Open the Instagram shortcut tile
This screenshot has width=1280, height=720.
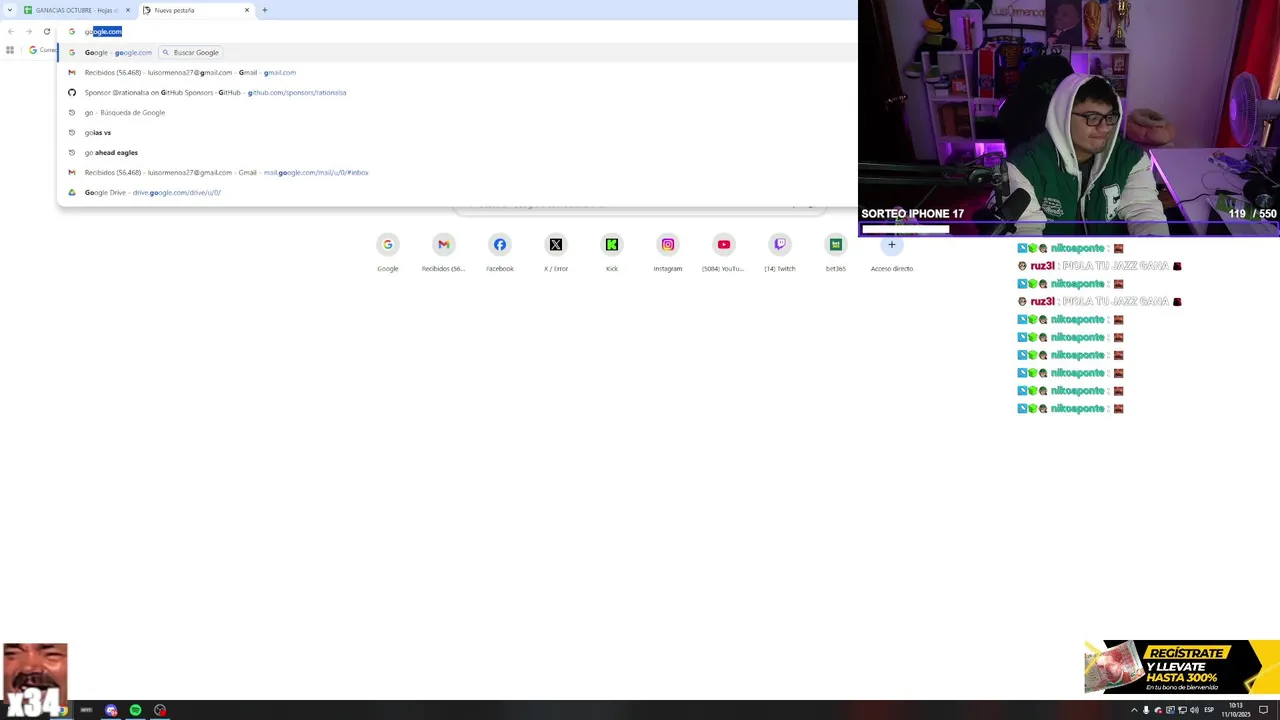[668, 252]
